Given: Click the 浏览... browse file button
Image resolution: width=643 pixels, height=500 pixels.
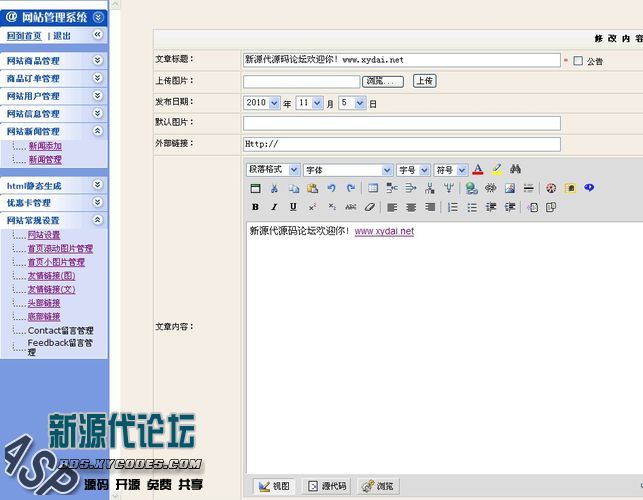Looking at the screenshot, I should 383,81.
